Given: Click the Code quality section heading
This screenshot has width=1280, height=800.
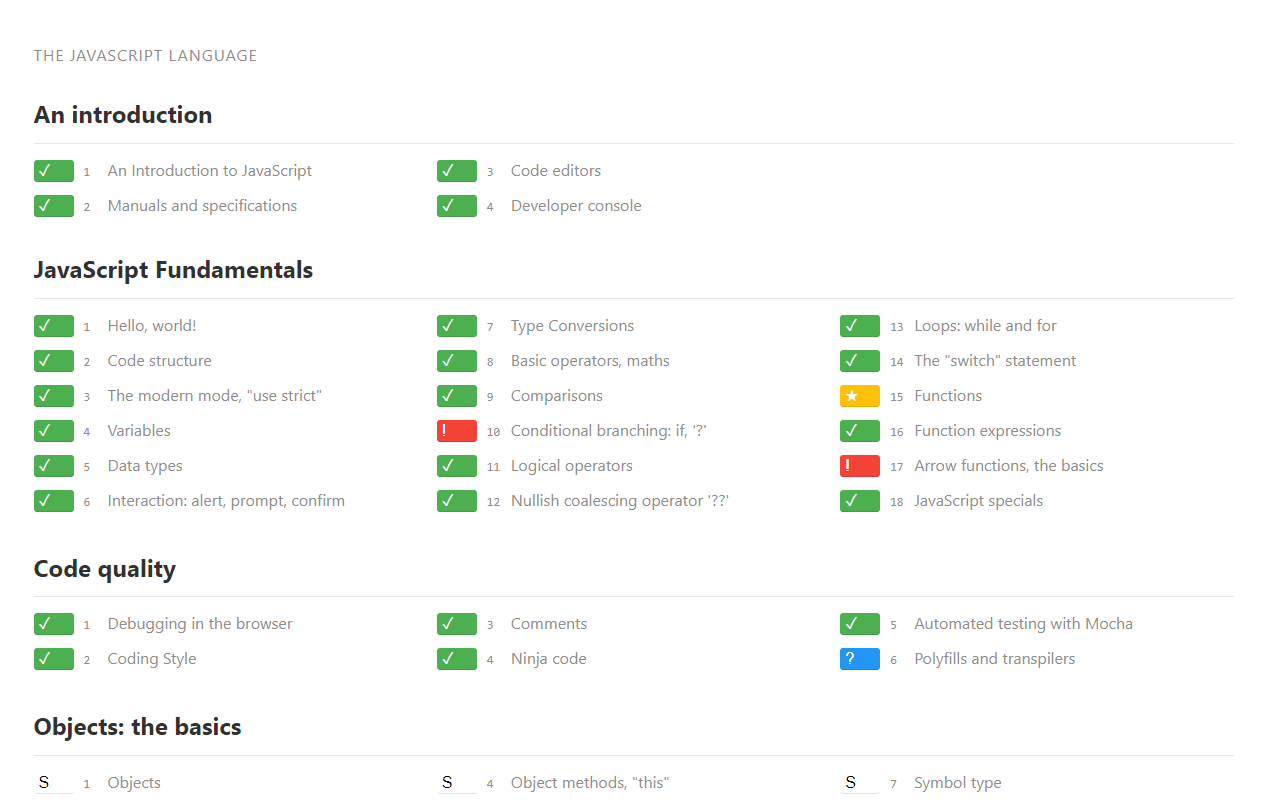Looking at the screenshot, I should [105, 569].
